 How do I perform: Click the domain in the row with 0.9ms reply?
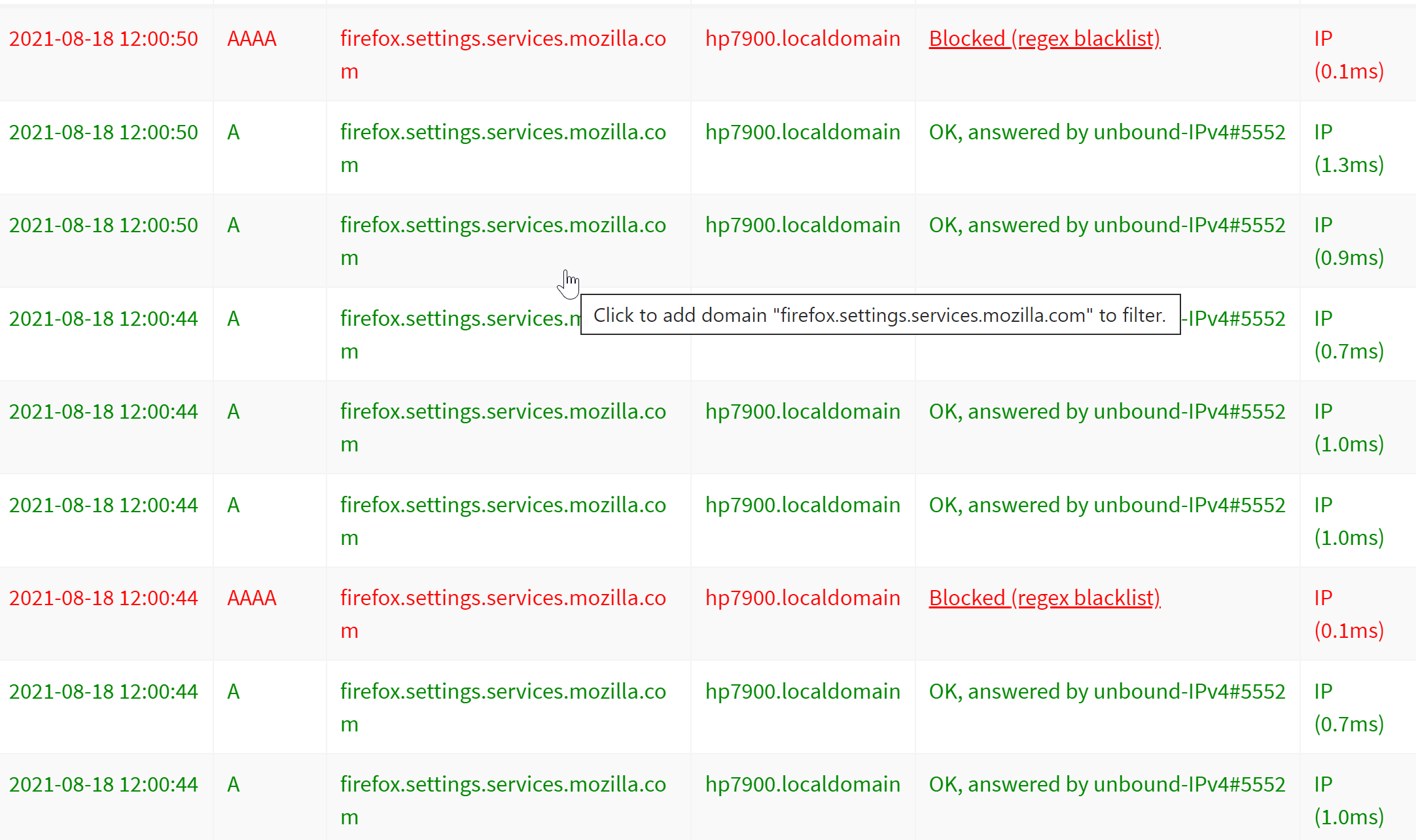click(x=503, y=241)
